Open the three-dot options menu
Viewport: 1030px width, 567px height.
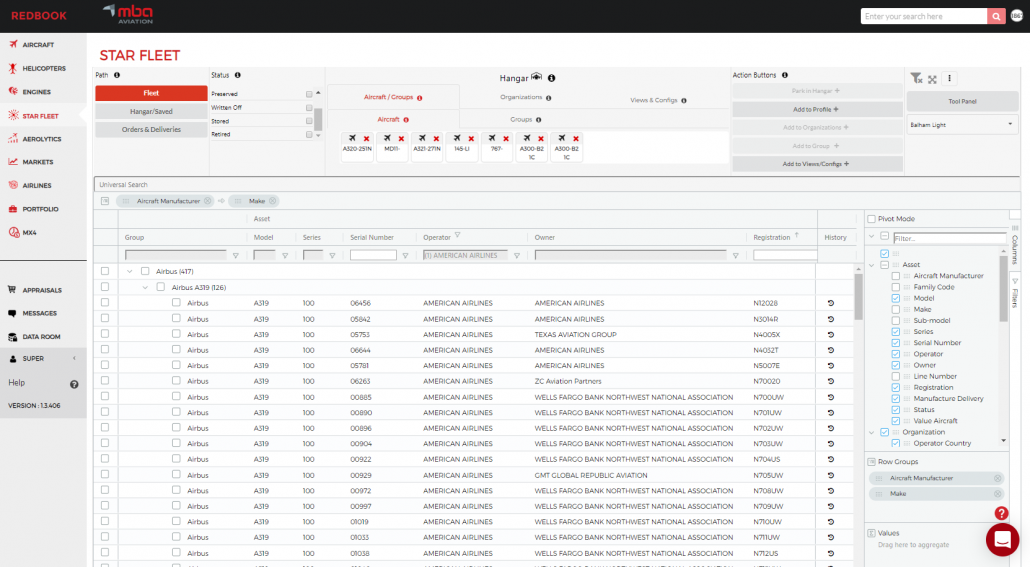pos(949,79)
